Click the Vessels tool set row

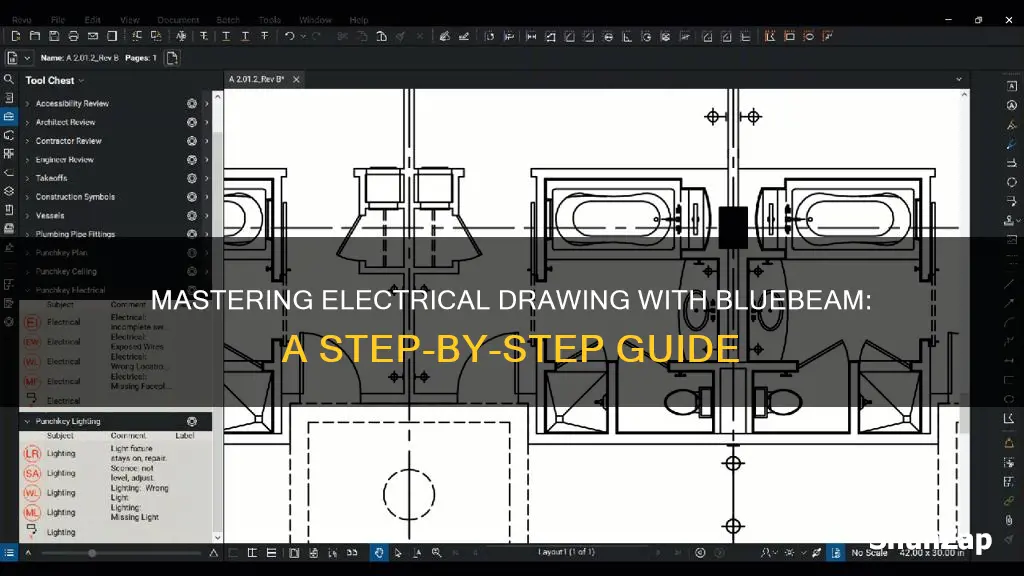pyautogui.click(x=116, y=216)
